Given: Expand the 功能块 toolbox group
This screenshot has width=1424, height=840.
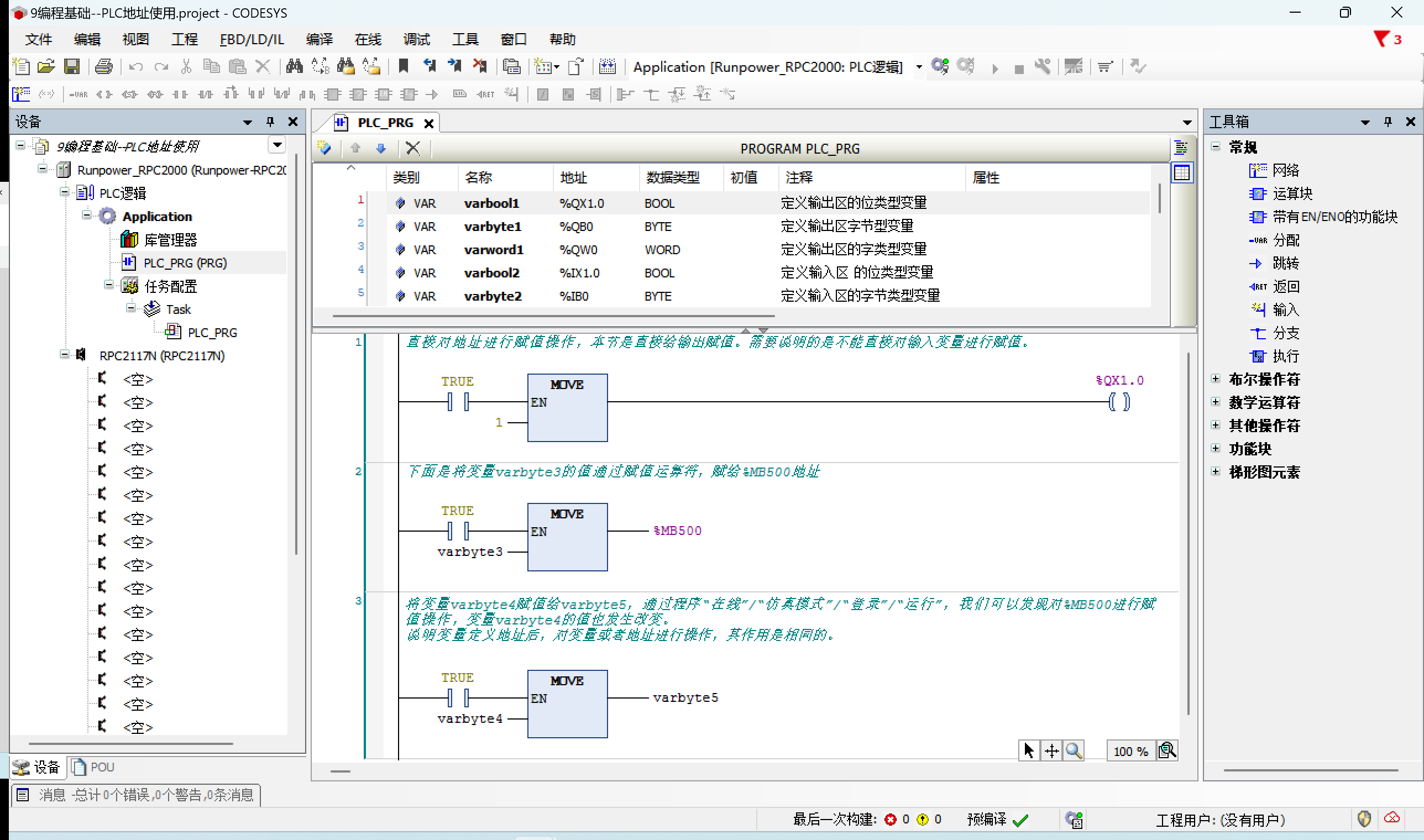Looking at the screenshot, I should coord(1215,448).
